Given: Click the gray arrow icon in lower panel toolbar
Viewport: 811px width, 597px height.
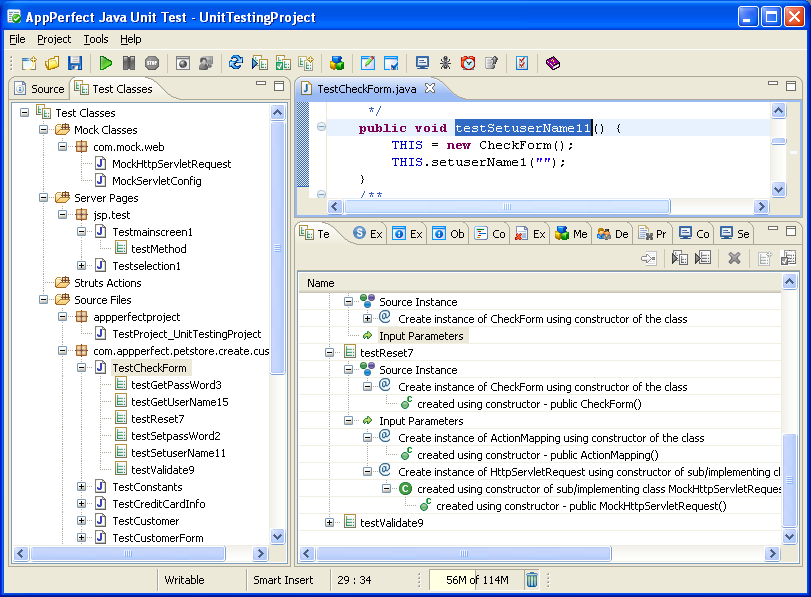Looking at the screenshot, I should coord(649,258).
